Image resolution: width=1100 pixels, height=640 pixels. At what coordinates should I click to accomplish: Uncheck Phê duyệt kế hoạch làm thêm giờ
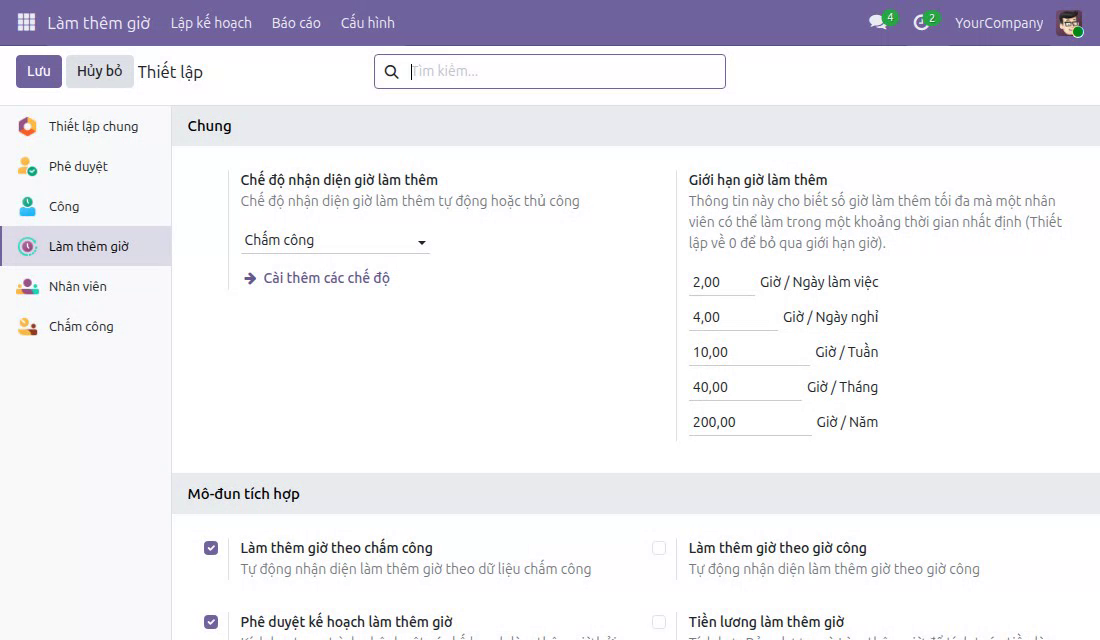(211, 622)
